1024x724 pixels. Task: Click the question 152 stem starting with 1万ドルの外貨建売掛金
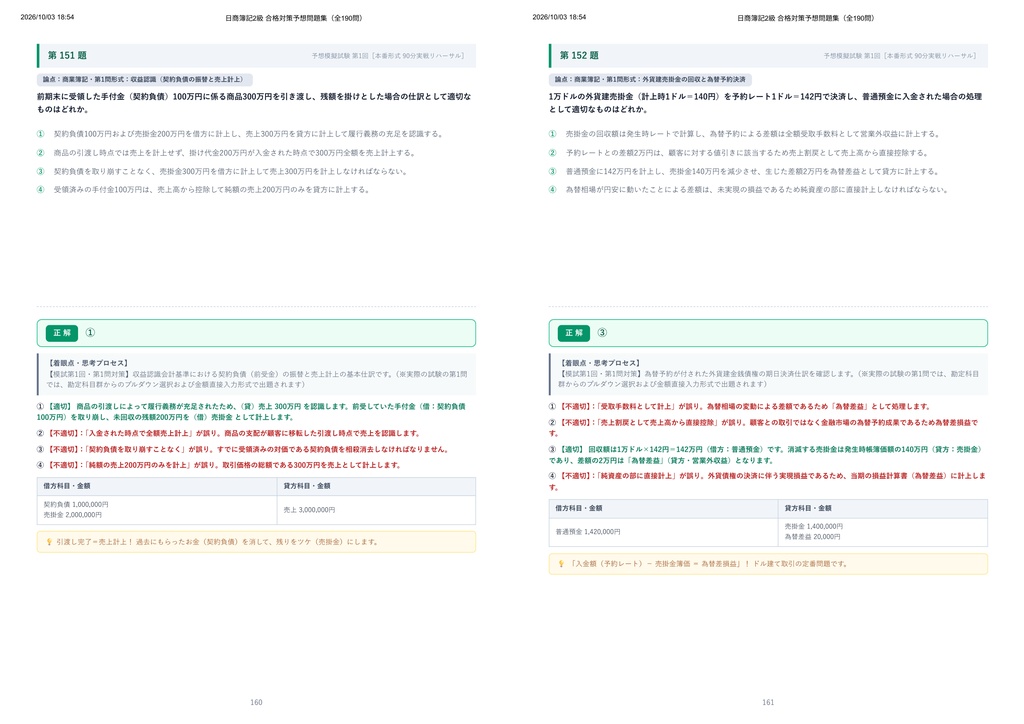pos(765,103)
